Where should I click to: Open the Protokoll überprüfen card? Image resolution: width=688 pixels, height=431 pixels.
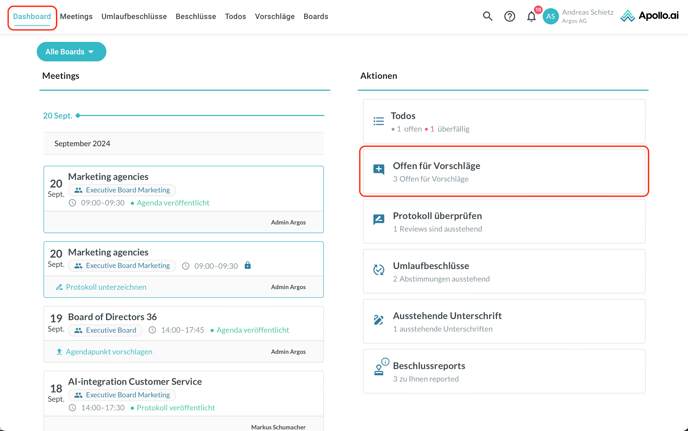pos(504,221)
